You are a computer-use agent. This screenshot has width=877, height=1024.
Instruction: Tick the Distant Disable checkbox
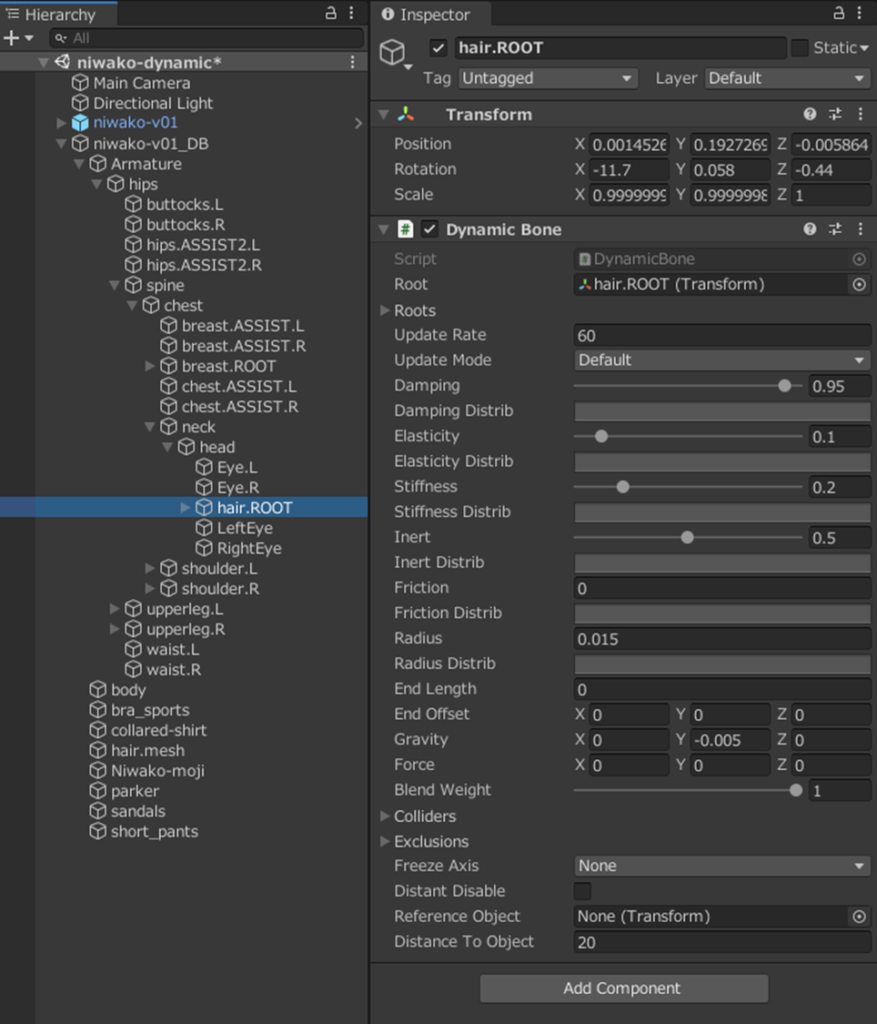point(582,891)
